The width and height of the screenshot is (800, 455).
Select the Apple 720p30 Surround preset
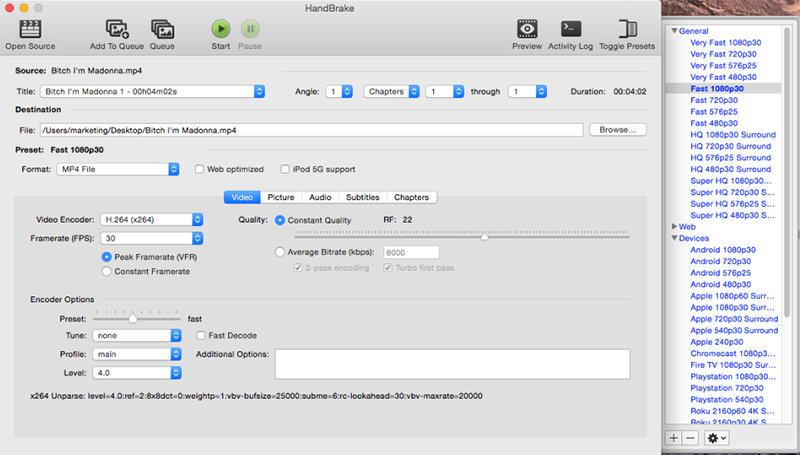tap(734, 319)
